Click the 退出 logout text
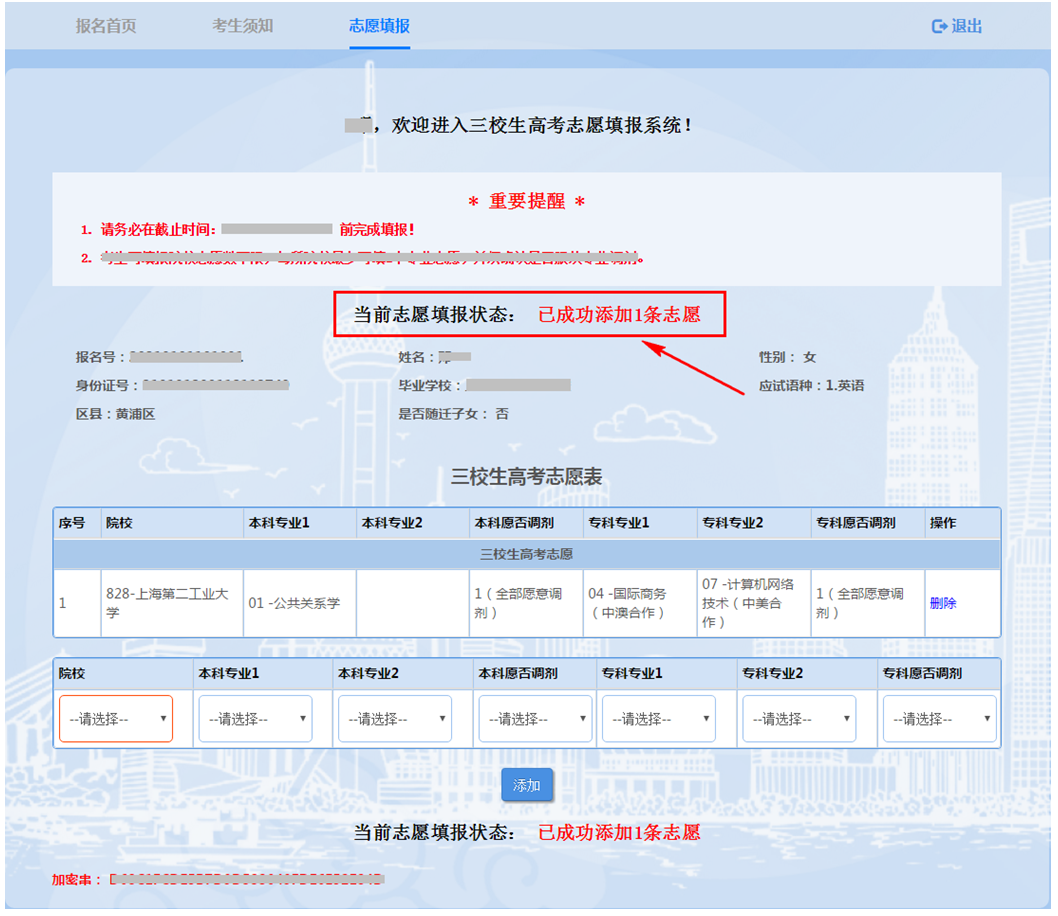1058x916 pixels. tap(967, 26)
